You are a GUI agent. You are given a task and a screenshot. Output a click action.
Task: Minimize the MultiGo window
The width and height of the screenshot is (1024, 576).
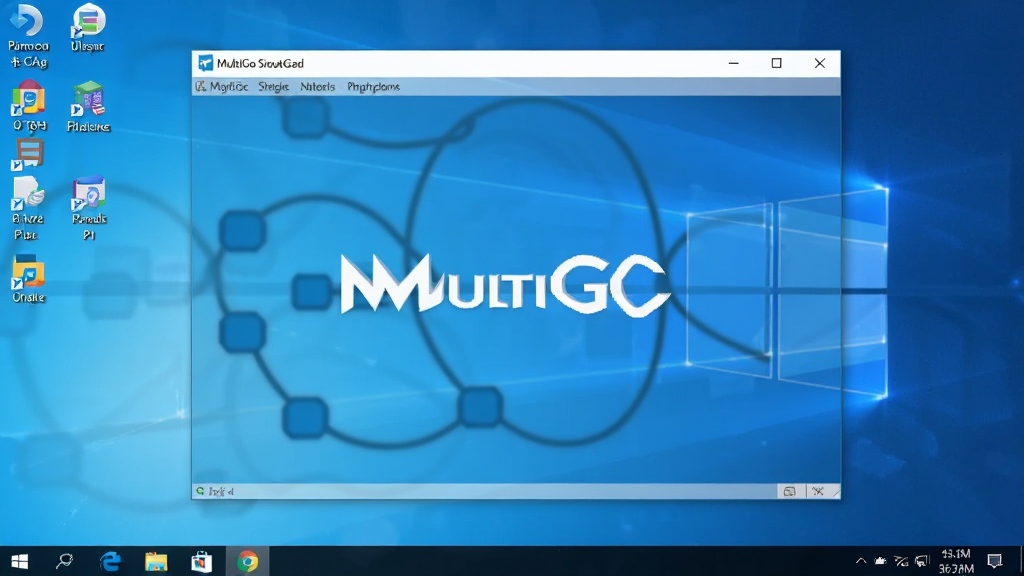(733, 63)
